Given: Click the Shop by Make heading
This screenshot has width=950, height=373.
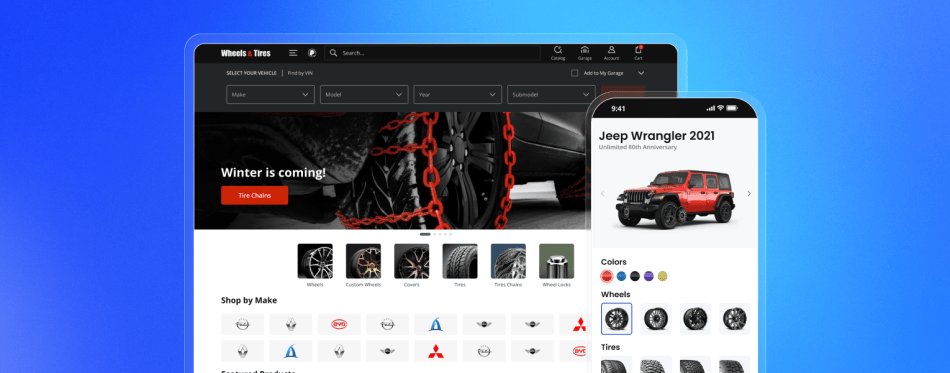Looking at the screenshot, I should click(249, 300).
